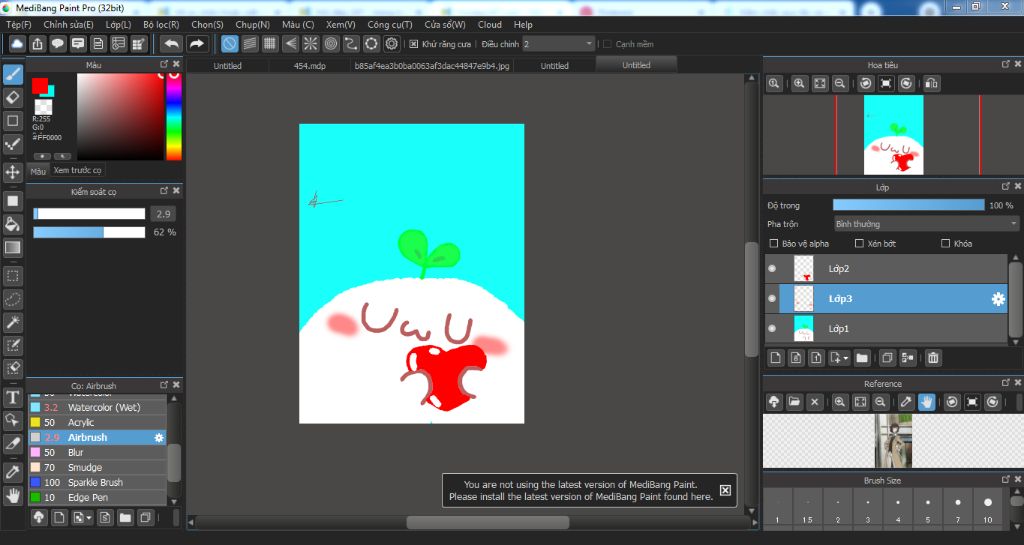Select the Text tool

[x=12, y=397]
